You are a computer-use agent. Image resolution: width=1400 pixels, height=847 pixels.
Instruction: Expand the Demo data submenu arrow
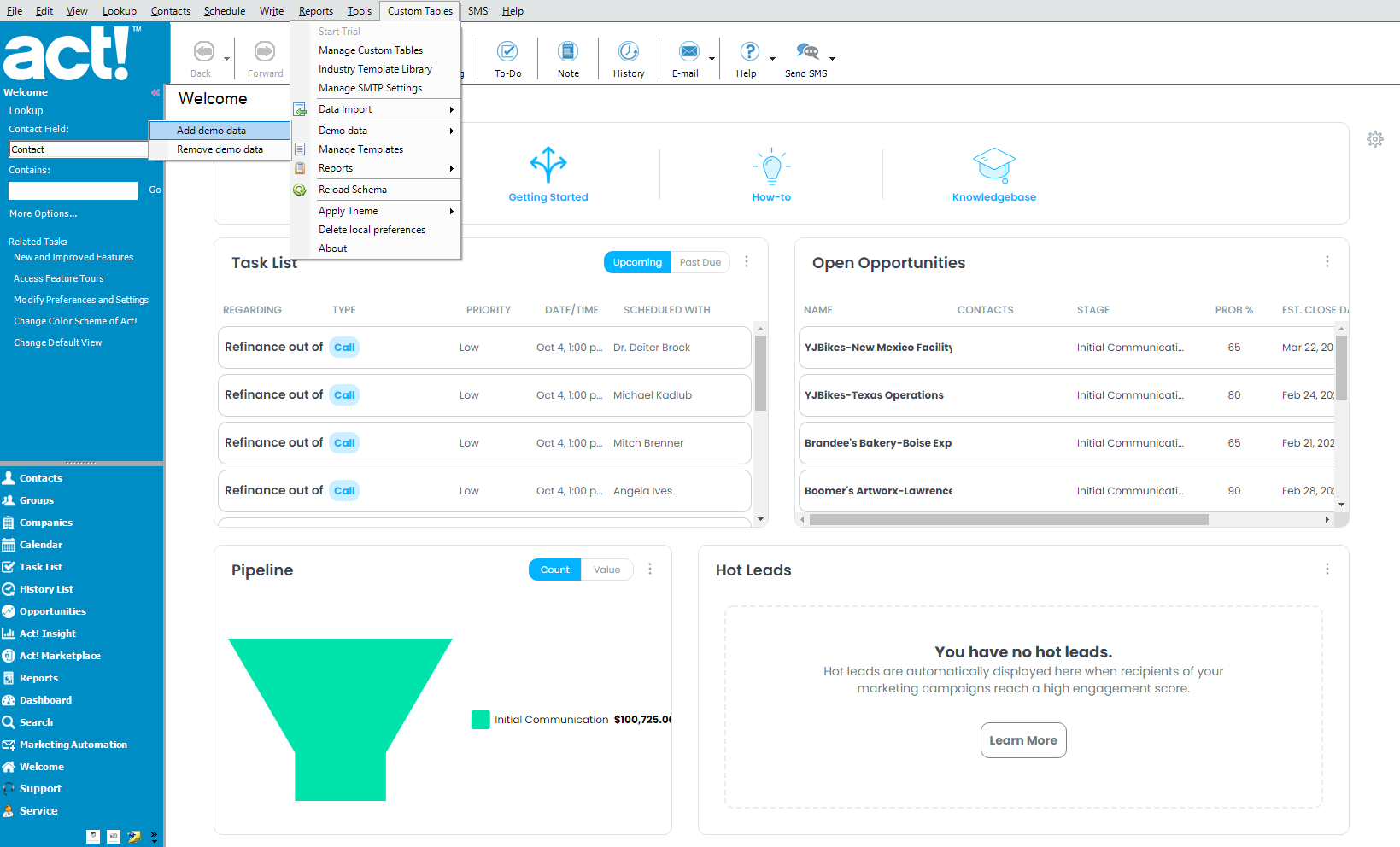[x=451, y=131]
